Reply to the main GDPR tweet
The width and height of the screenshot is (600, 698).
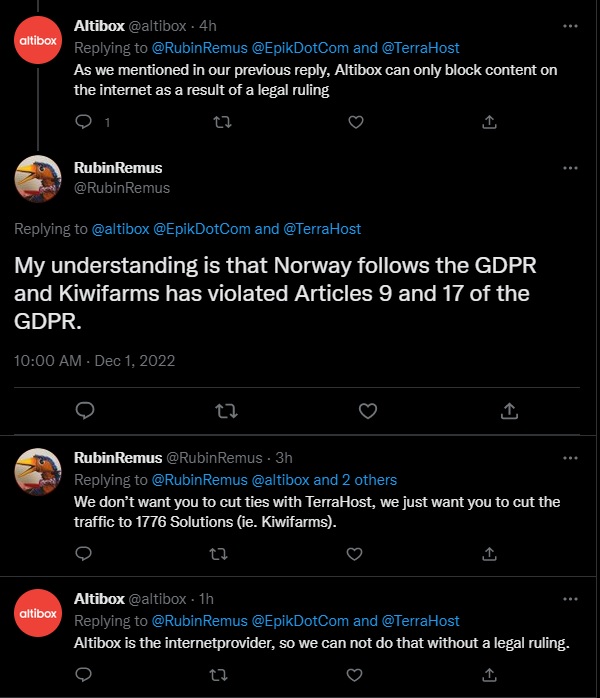click(x=86, y=410)
